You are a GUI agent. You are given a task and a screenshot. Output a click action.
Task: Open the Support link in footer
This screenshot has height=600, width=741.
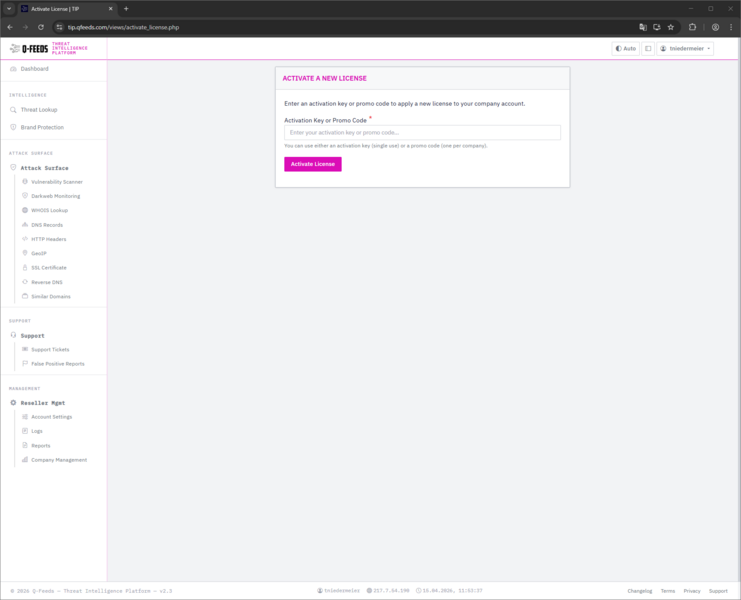click(718, 591)
